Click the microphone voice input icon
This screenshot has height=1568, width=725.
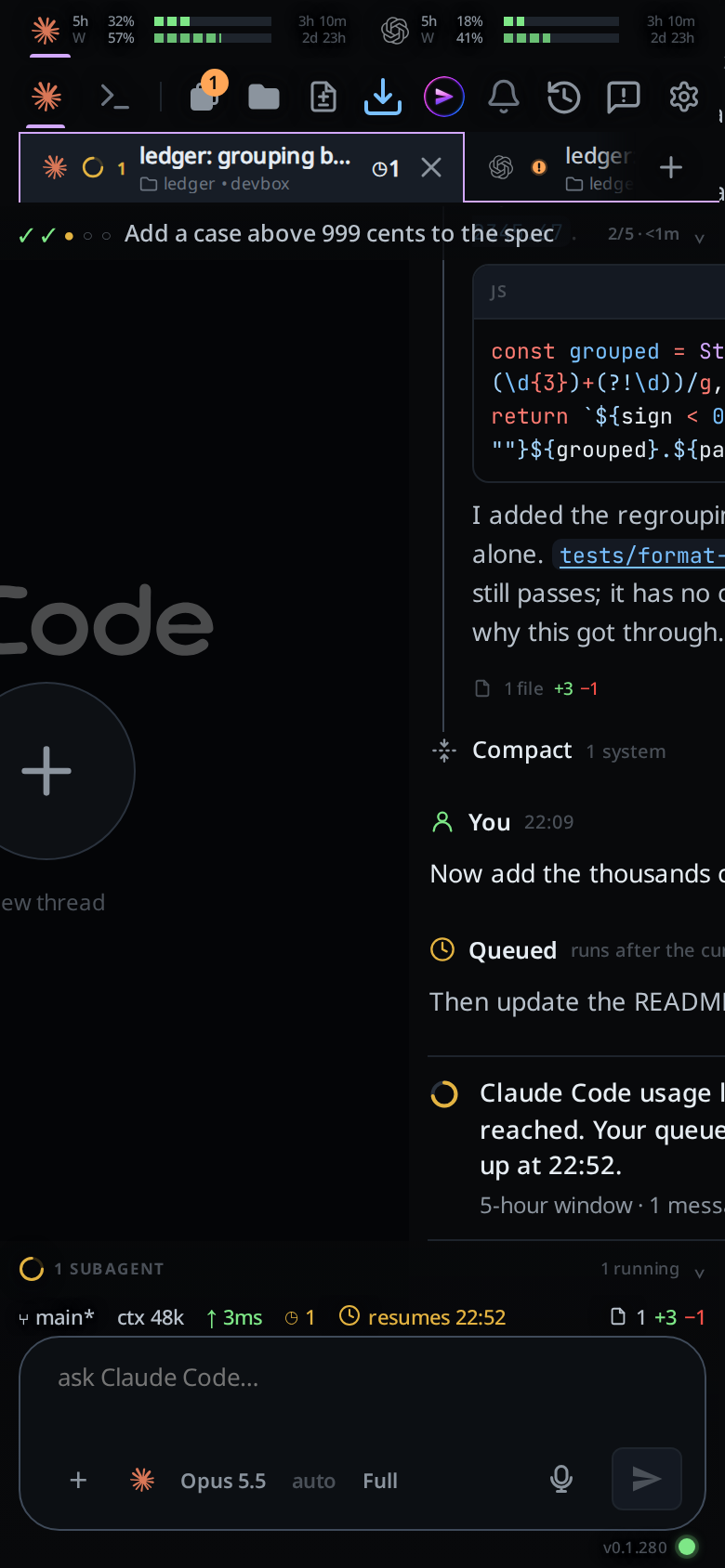click(561, 1479)
